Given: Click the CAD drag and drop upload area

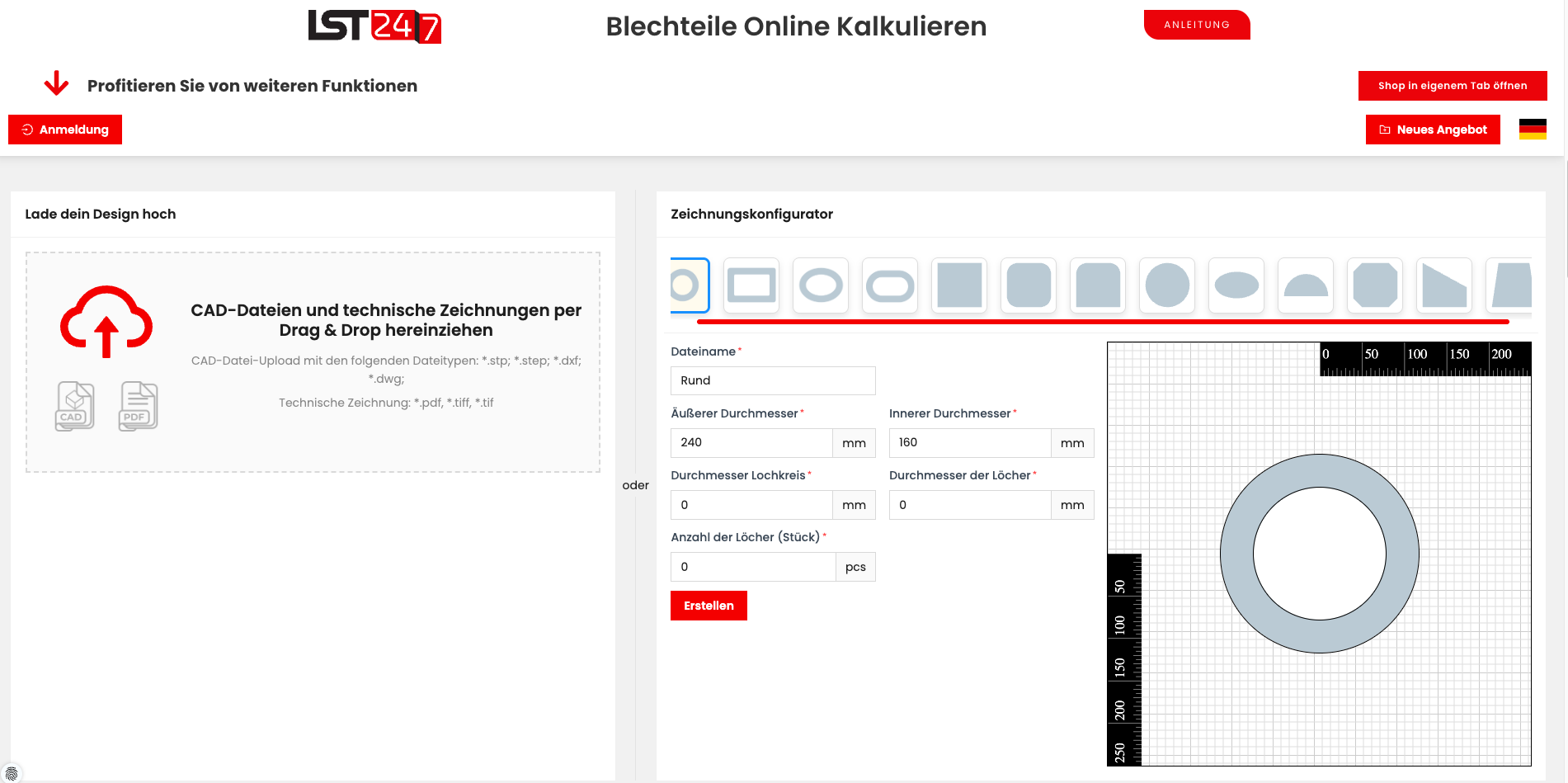Looking at the screenshot, I should (313, 362).
